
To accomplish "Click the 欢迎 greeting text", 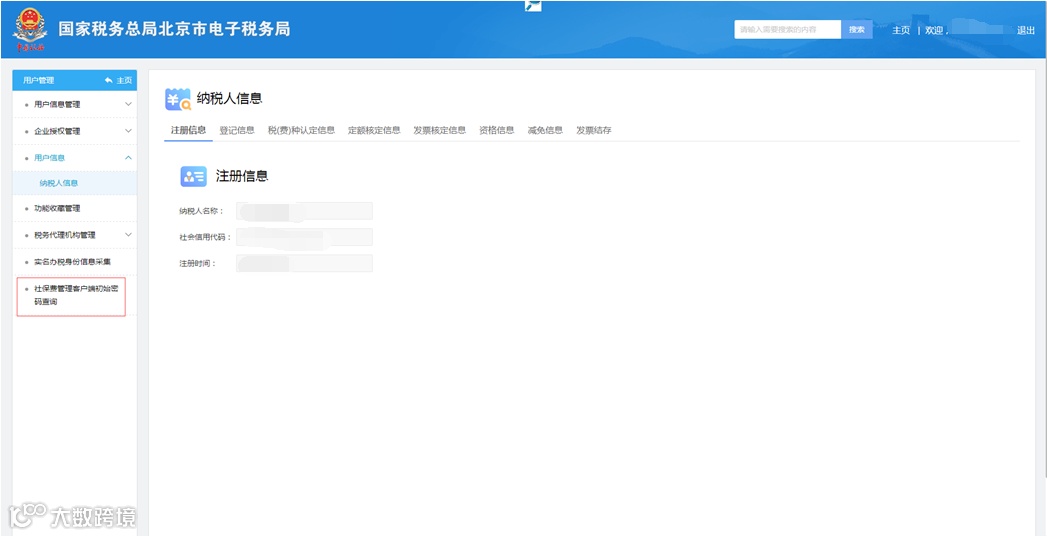I will click(936, 30).
